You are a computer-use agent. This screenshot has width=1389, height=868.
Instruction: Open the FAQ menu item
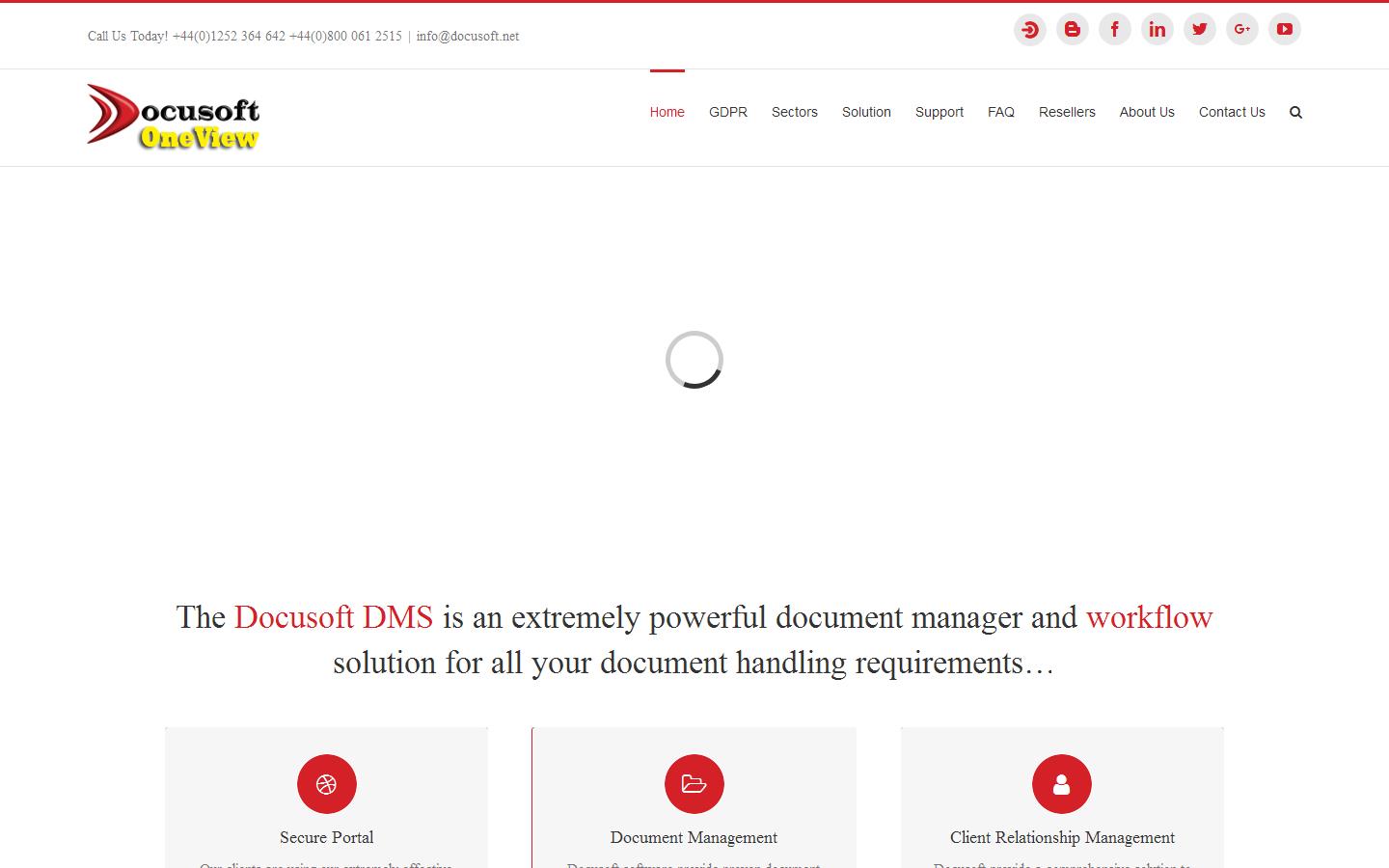[x=1001, y=112]
